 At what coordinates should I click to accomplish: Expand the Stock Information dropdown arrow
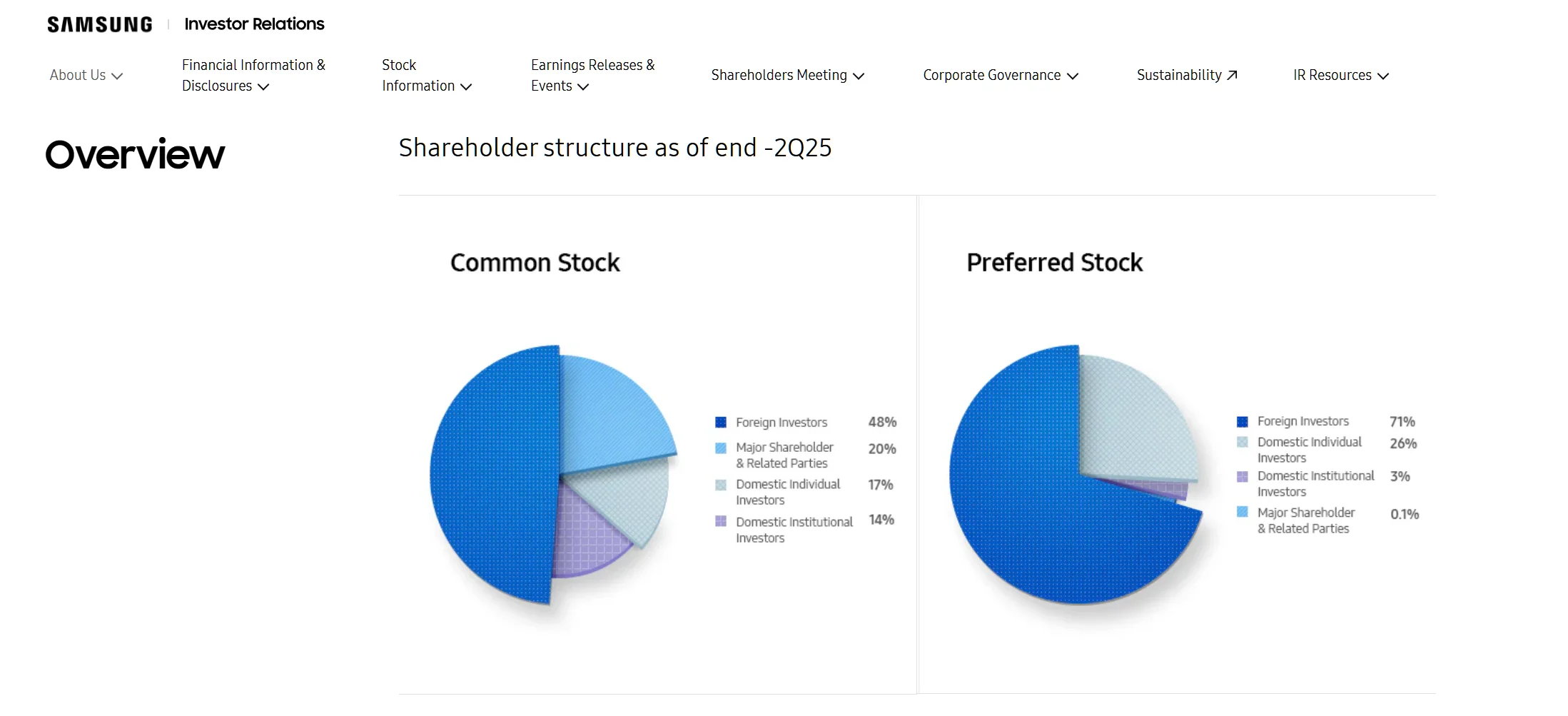coord(467,86)
